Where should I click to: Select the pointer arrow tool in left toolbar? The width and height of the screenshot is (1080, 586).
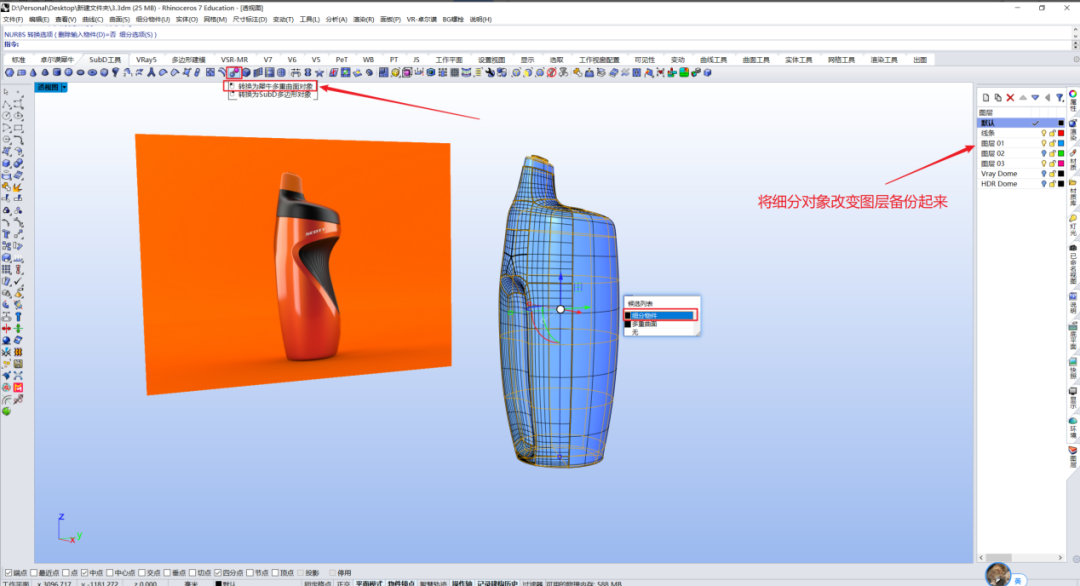(6, 92)
